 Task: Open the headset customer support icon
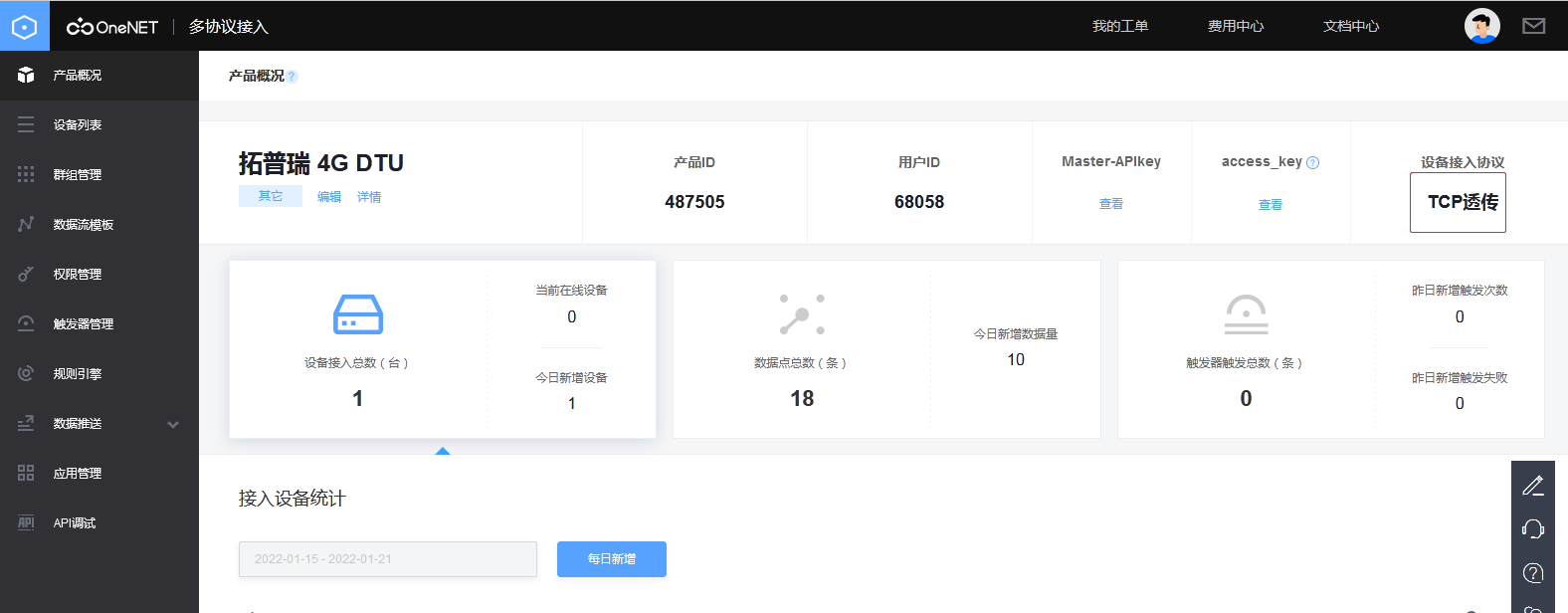coord(1533,529)
